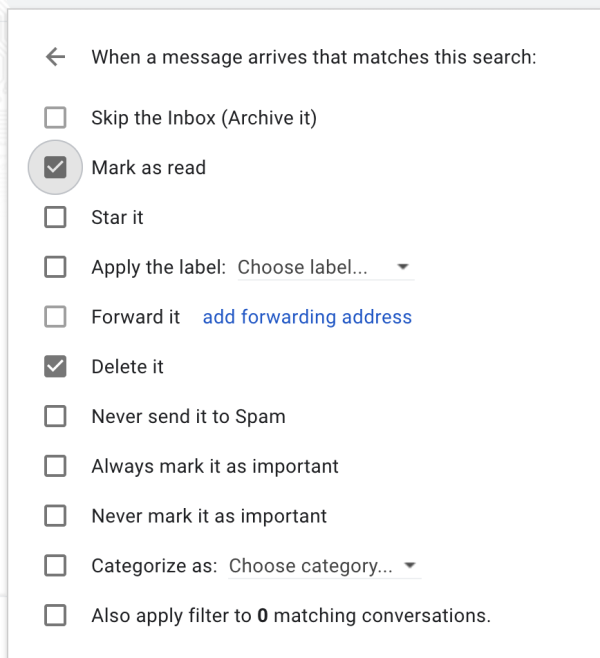Click the Choose label dropdown arrow
600x658 pixels.
coord(402,268)
